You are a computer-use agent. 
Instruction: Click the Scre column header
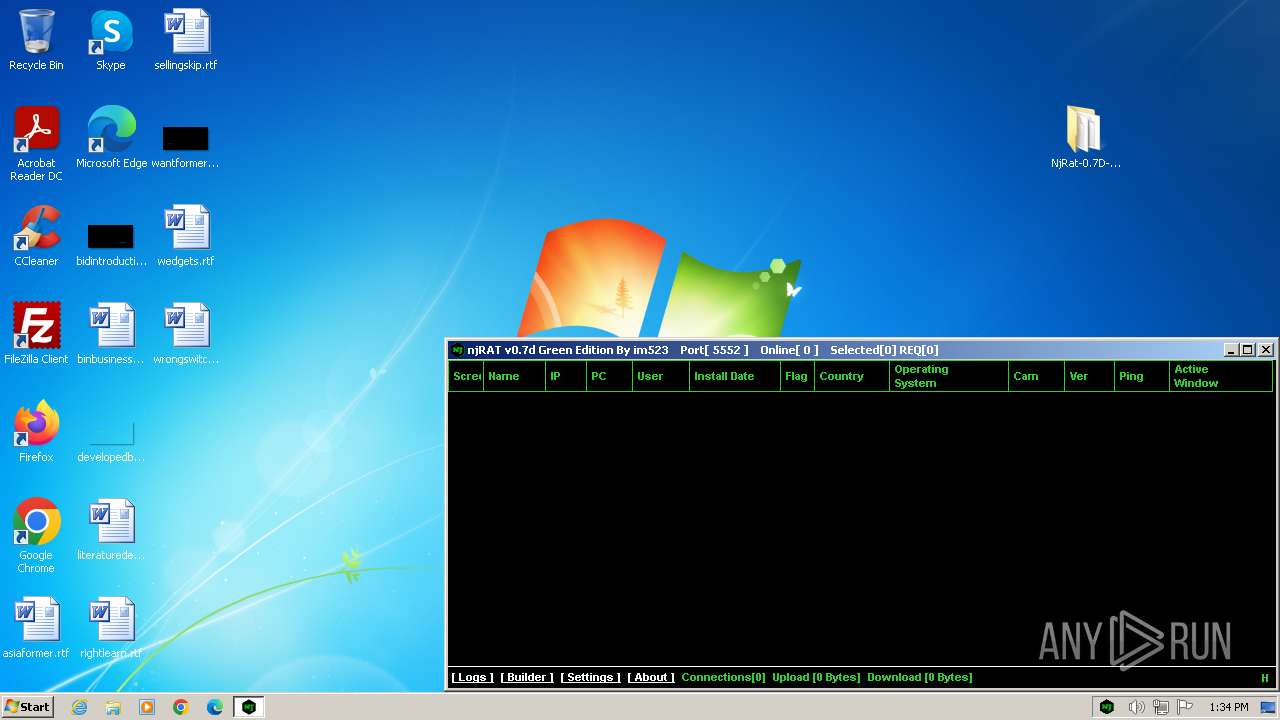coord(466,376)
